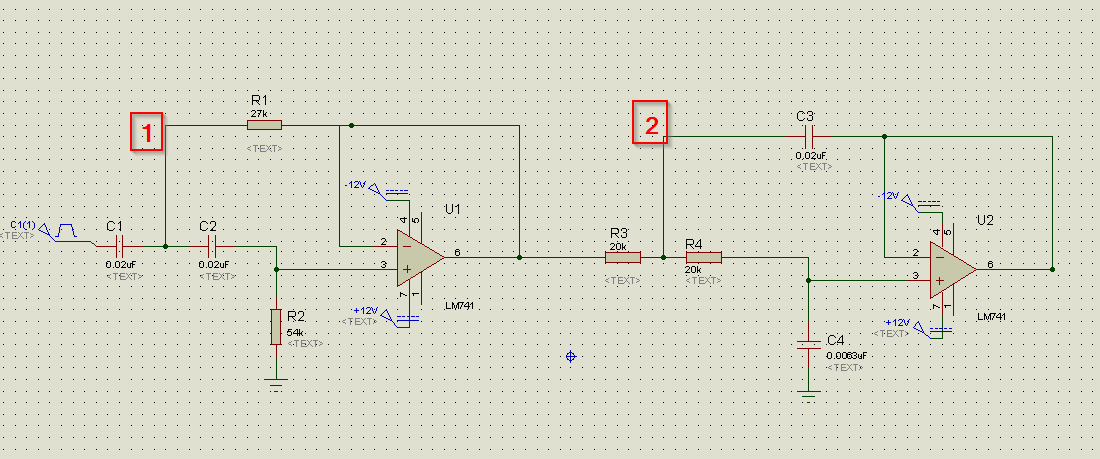Click capacitor C1 symbol
This screenshot has height=459, width=1100.
[118, 245]
